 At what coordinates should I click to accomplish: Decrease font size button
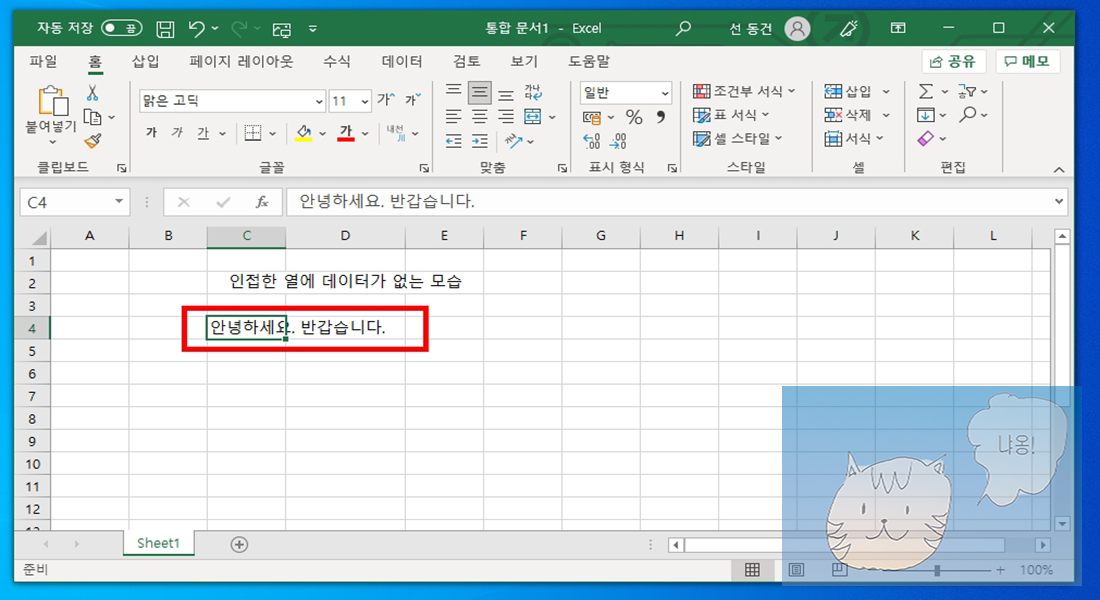point(412,100)
